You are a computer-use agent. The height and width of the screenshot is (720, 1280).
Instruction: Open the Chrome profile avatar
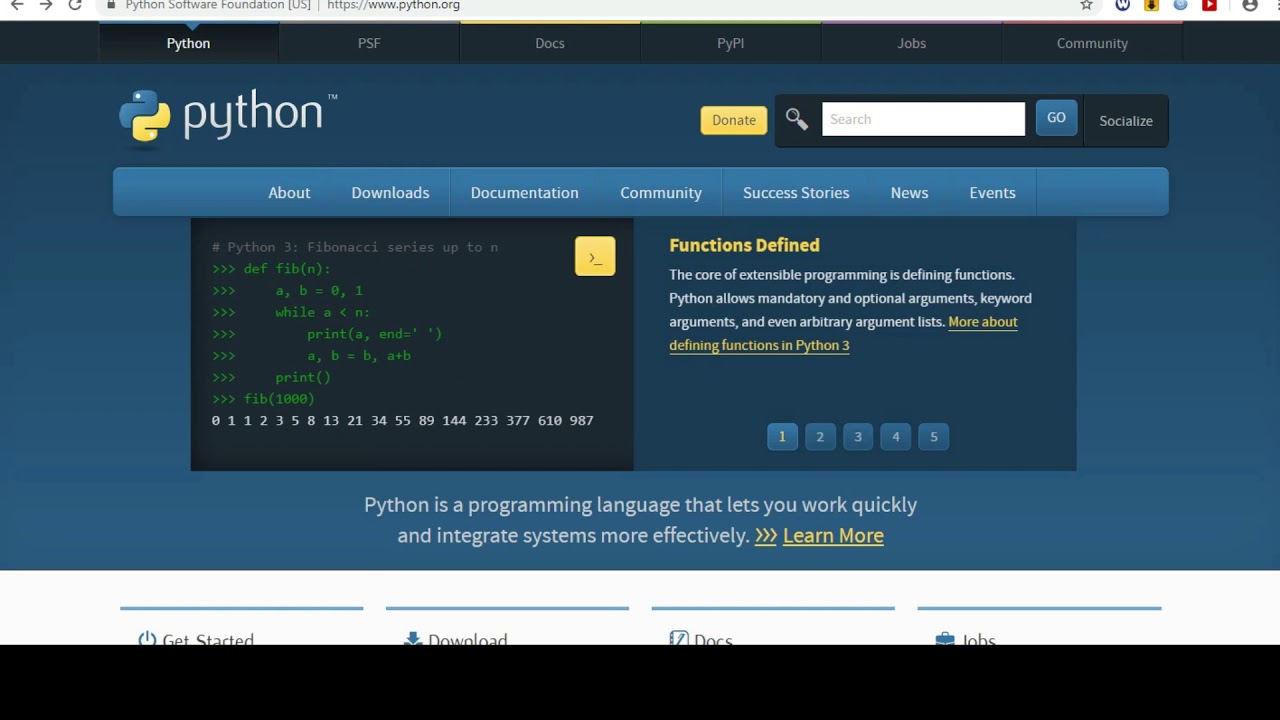tap(1250, 5)
